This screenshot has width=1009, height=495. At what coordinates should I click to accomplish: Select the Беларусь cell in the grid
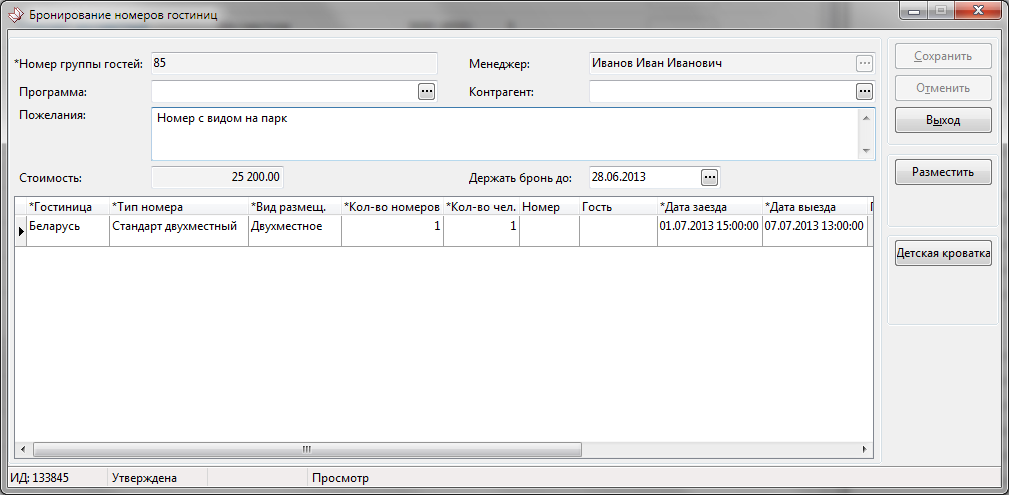click(x=67, y=227)
